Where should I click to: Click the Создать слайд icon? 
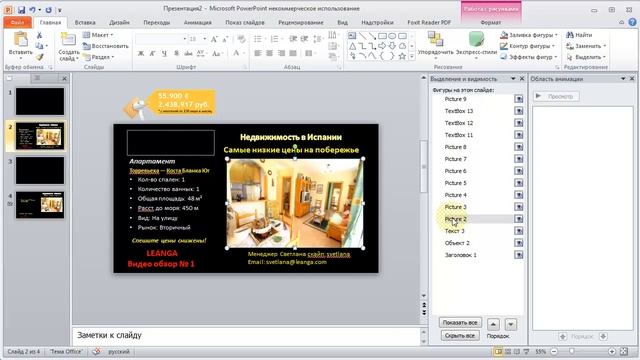(x=68, y=40)
